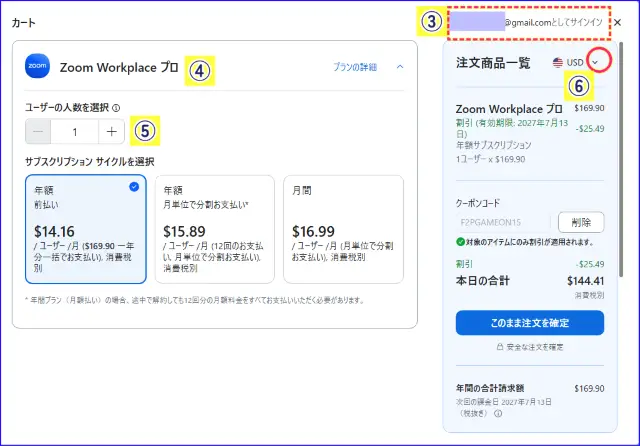
Task: Click the Zoom logo icon
Action: (x=37, y=66)
